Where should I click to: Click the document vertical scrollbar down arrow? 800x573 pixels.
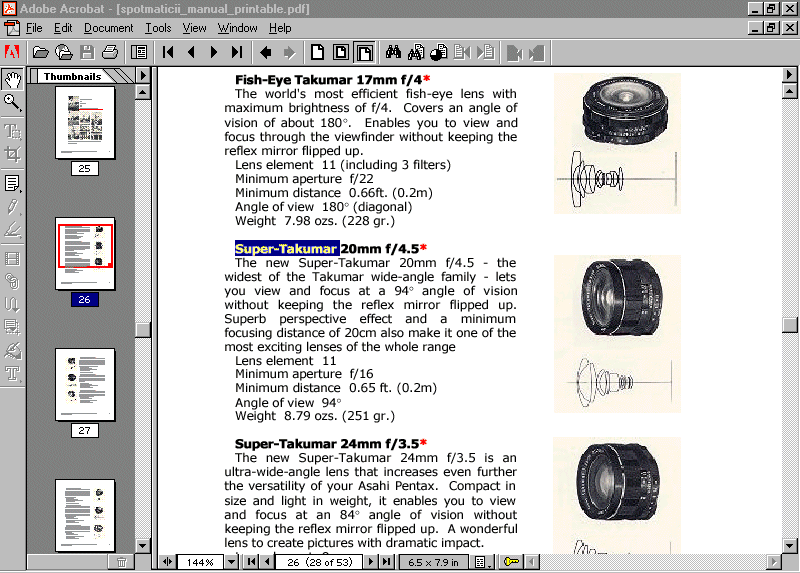(x=789, y=545)
